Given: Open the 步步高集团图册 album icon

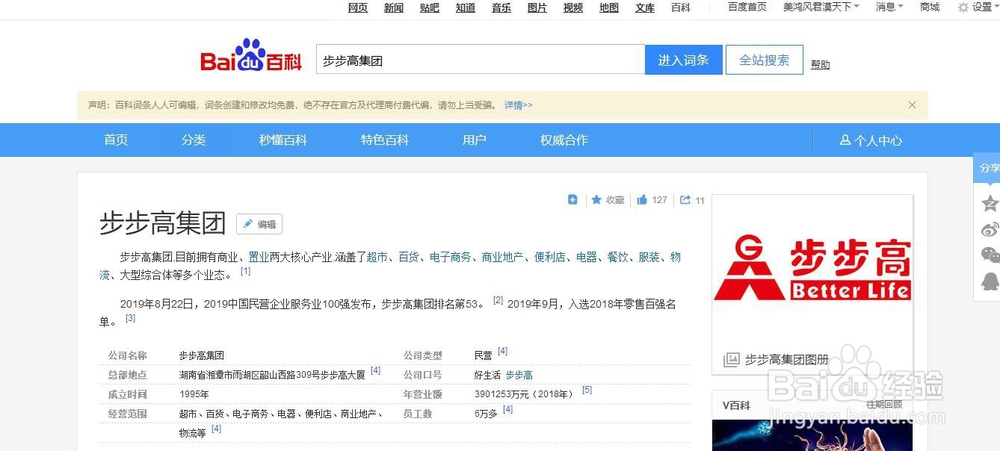Looking at the screenshot, I should [731, 360].
